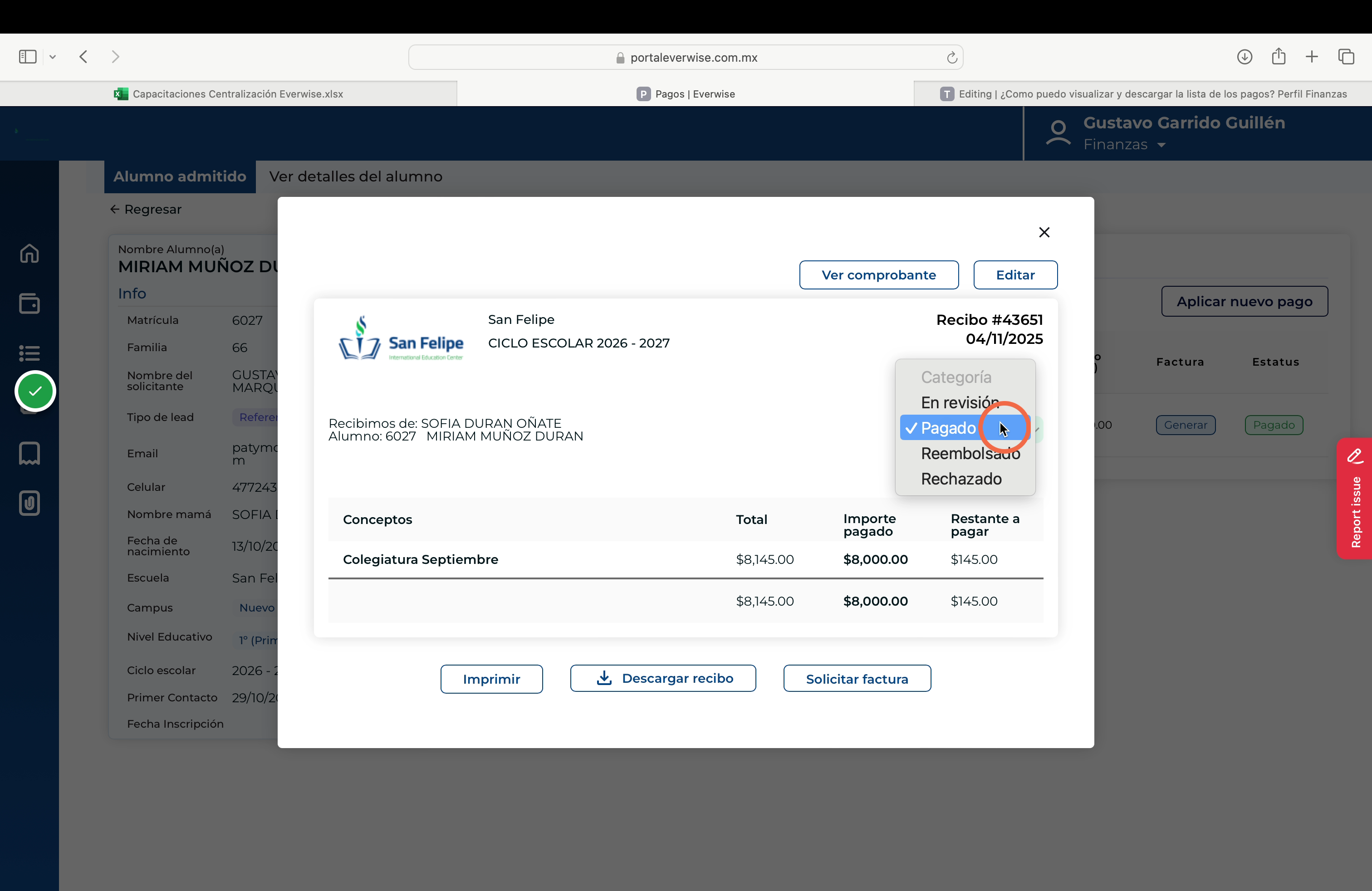Open the bookmark icon in the sidebar
Screen dimensions: 1372x891
(x=29, y=454)
